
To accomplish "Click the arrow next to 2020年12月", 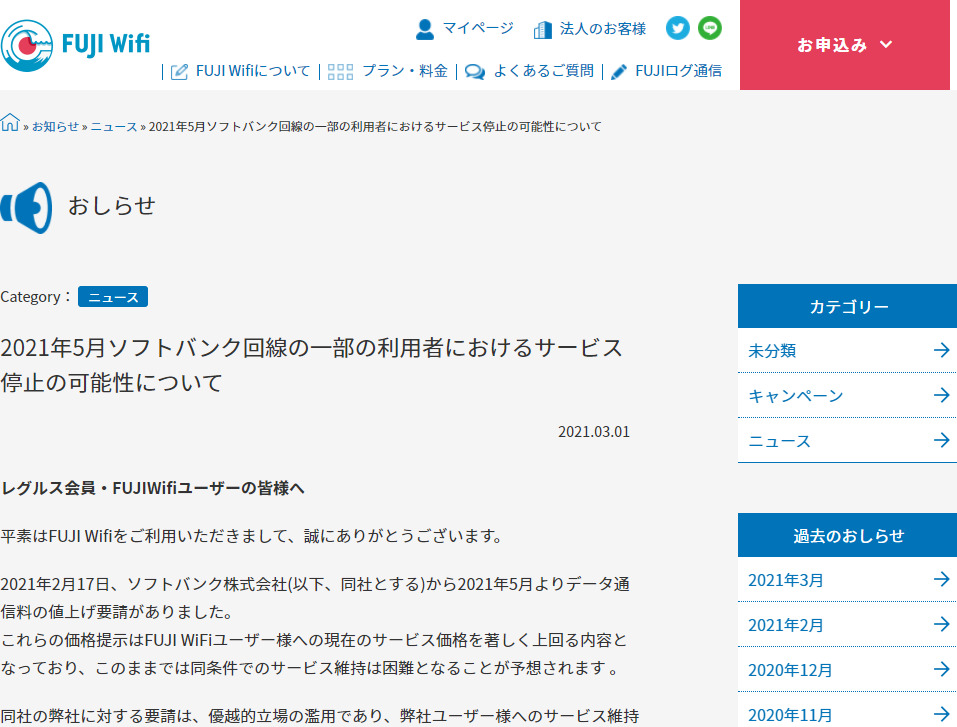I will pos(941,669).
